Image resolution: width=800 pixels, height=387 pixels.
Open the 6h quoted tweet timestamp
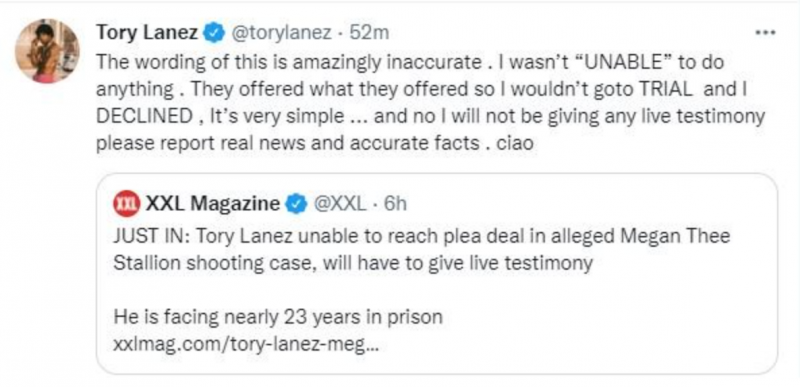(395, 204)
